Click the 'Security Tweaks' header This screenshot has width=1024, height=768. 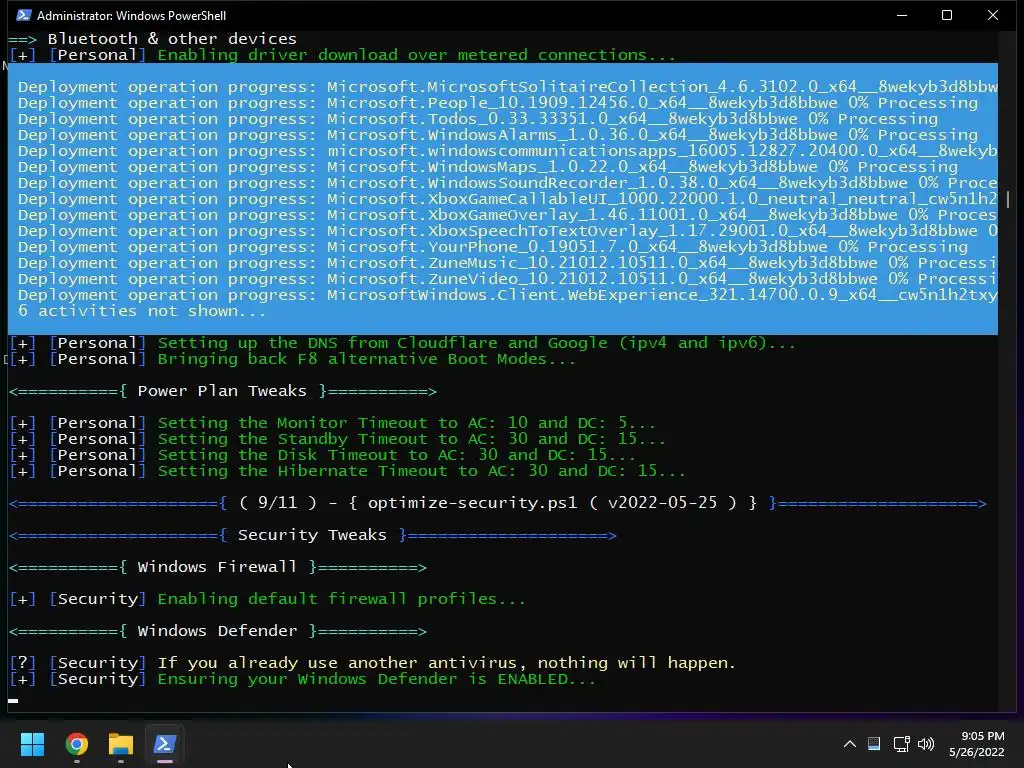(313, 535)
